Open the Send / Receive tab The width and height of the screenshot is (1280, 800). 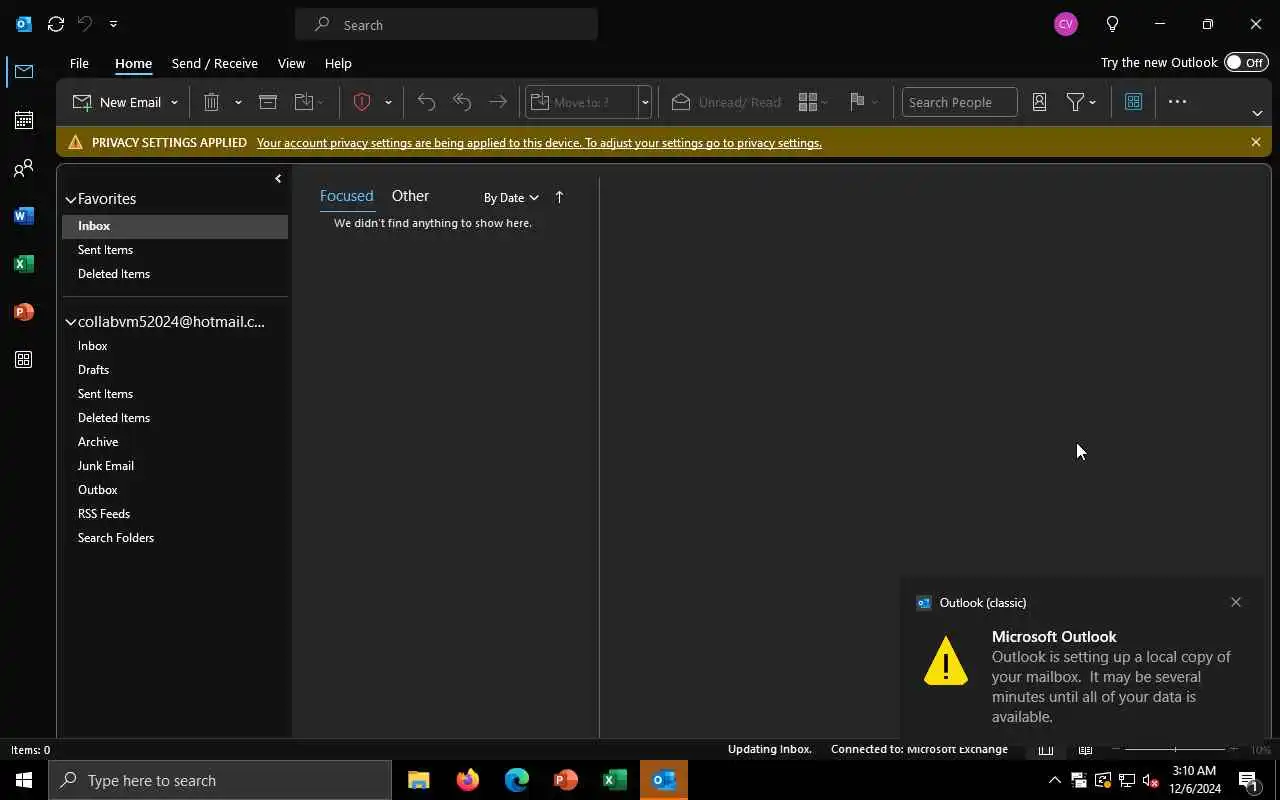click(x=215, y=63)
